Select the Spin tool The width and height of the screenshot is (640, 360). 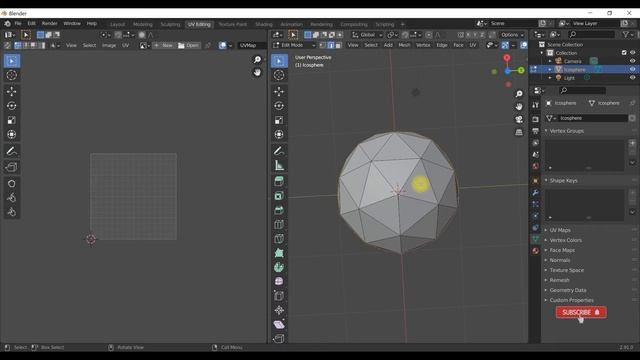tap(279, 267)
